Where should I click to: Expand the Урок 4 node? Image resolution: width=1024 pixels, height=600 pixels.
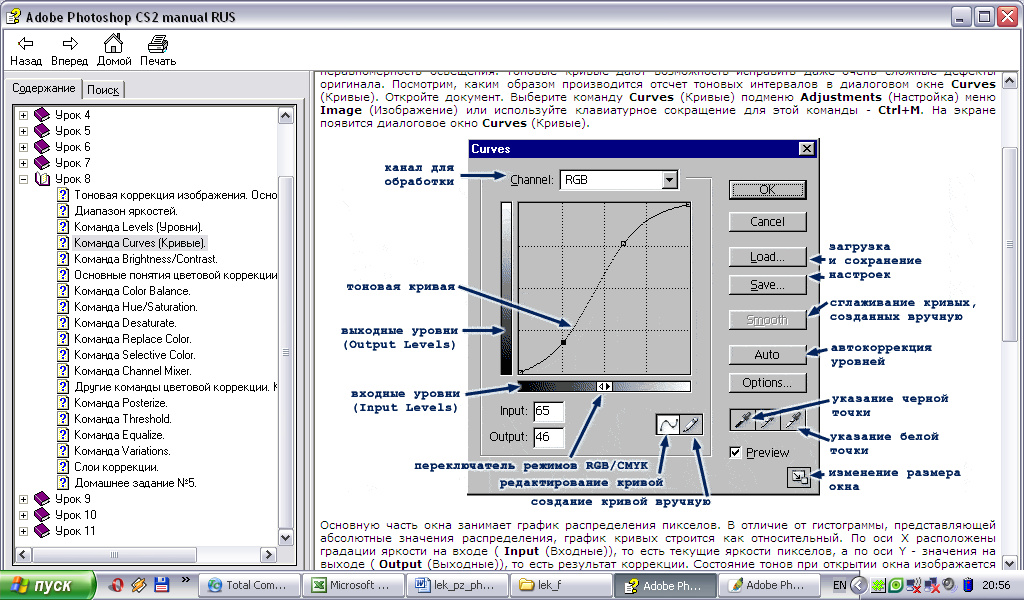[x=24, y=115]
